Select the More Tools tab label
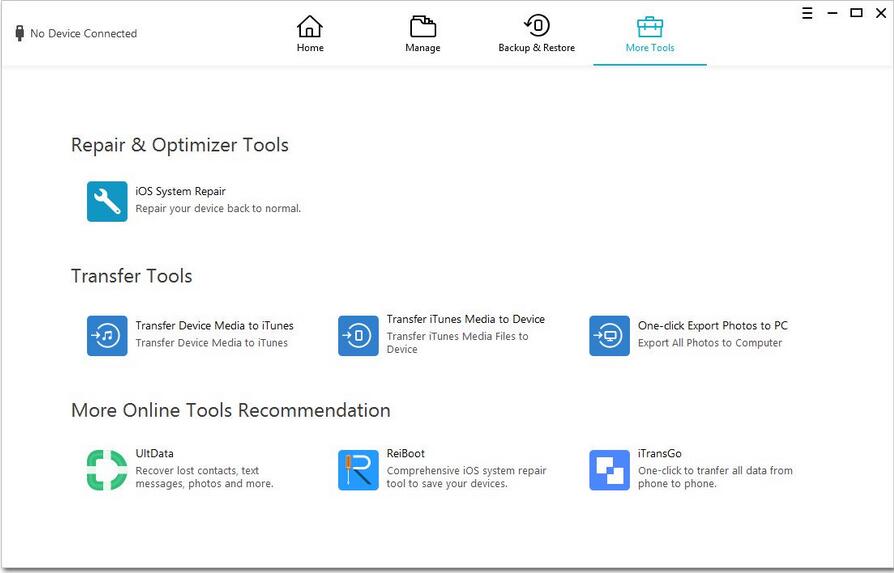This screenshot has height=573, width=894. [650, 48]
